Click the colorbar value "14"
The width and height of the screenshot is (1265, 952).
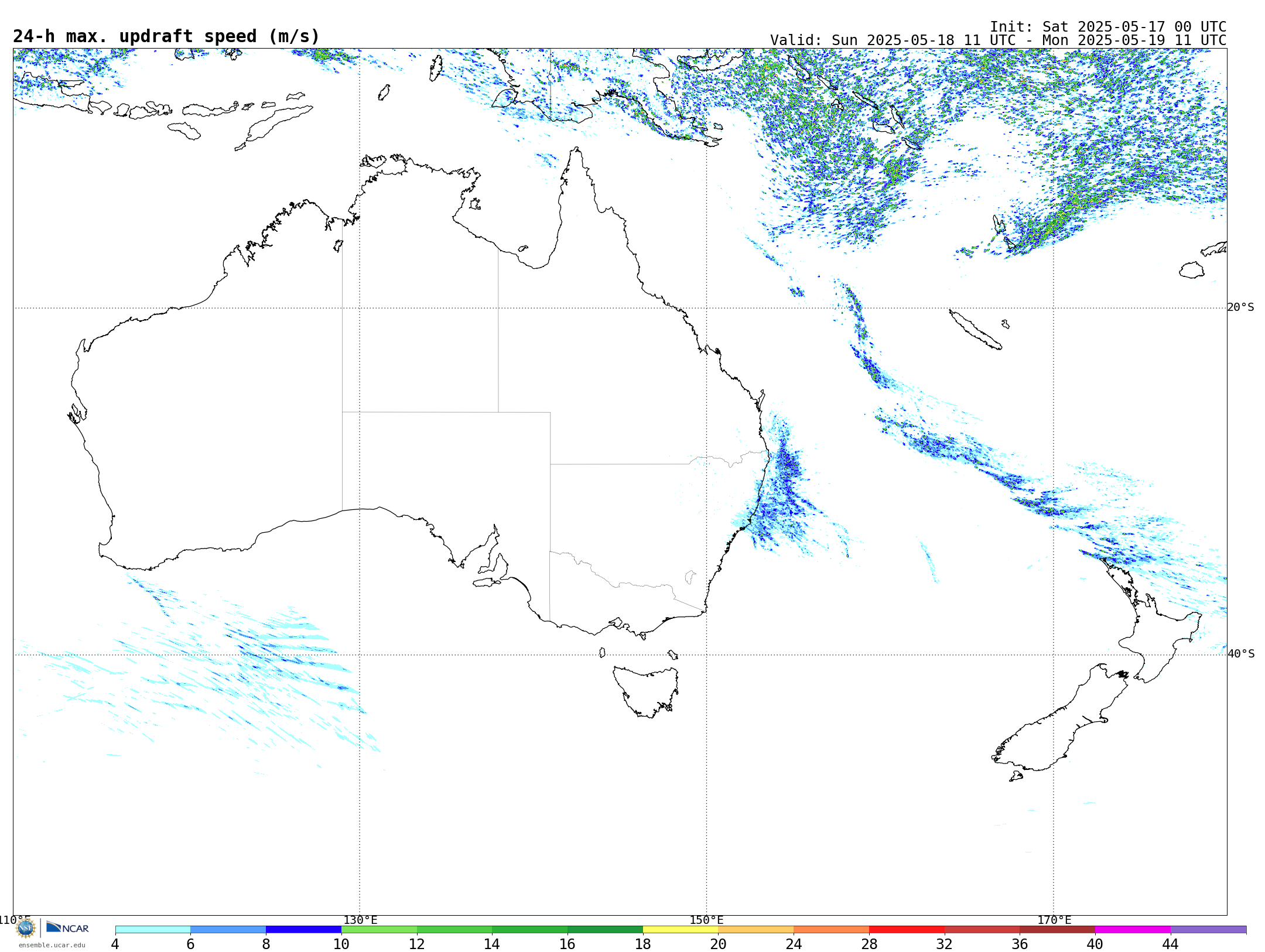click(492, 944)
